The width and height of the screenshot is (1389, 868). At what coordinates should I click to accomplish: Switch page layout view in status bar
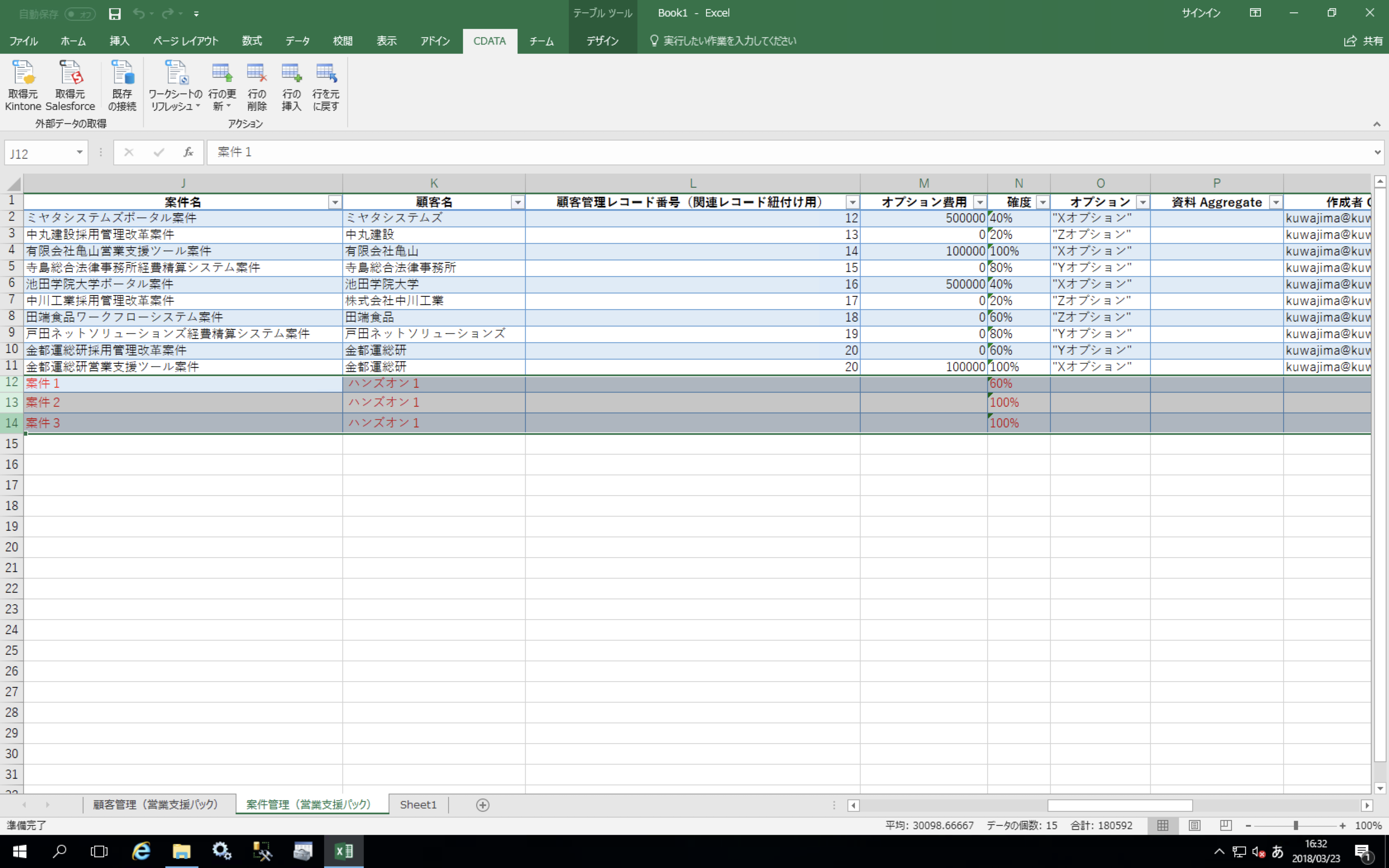click(x=1194, y=825)
